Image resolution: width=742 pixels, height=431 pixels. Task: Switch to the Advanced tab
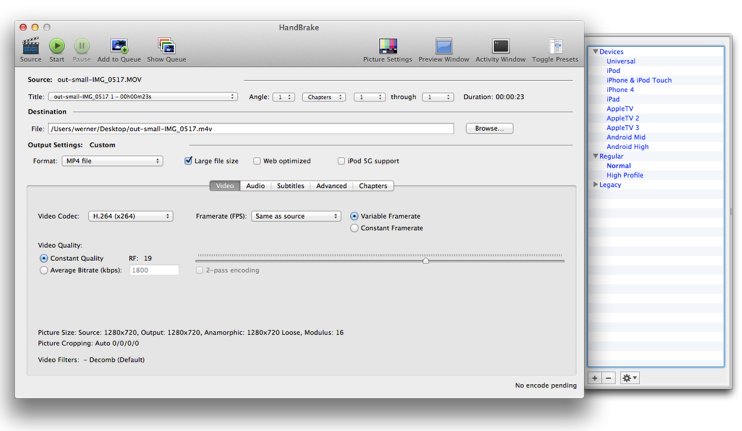click(331, 186)
